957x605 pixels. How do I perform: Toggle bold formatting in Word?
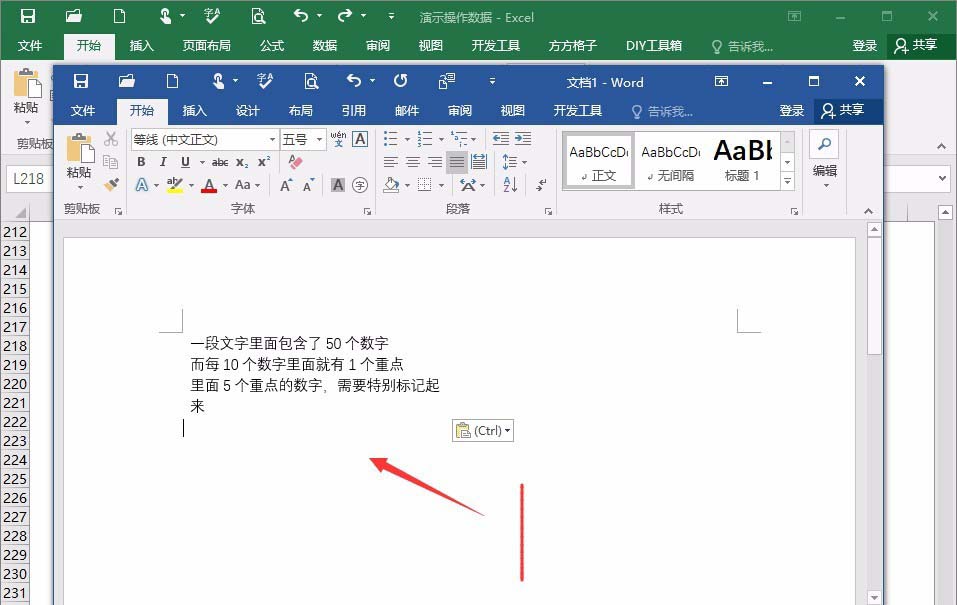point(141,162)
